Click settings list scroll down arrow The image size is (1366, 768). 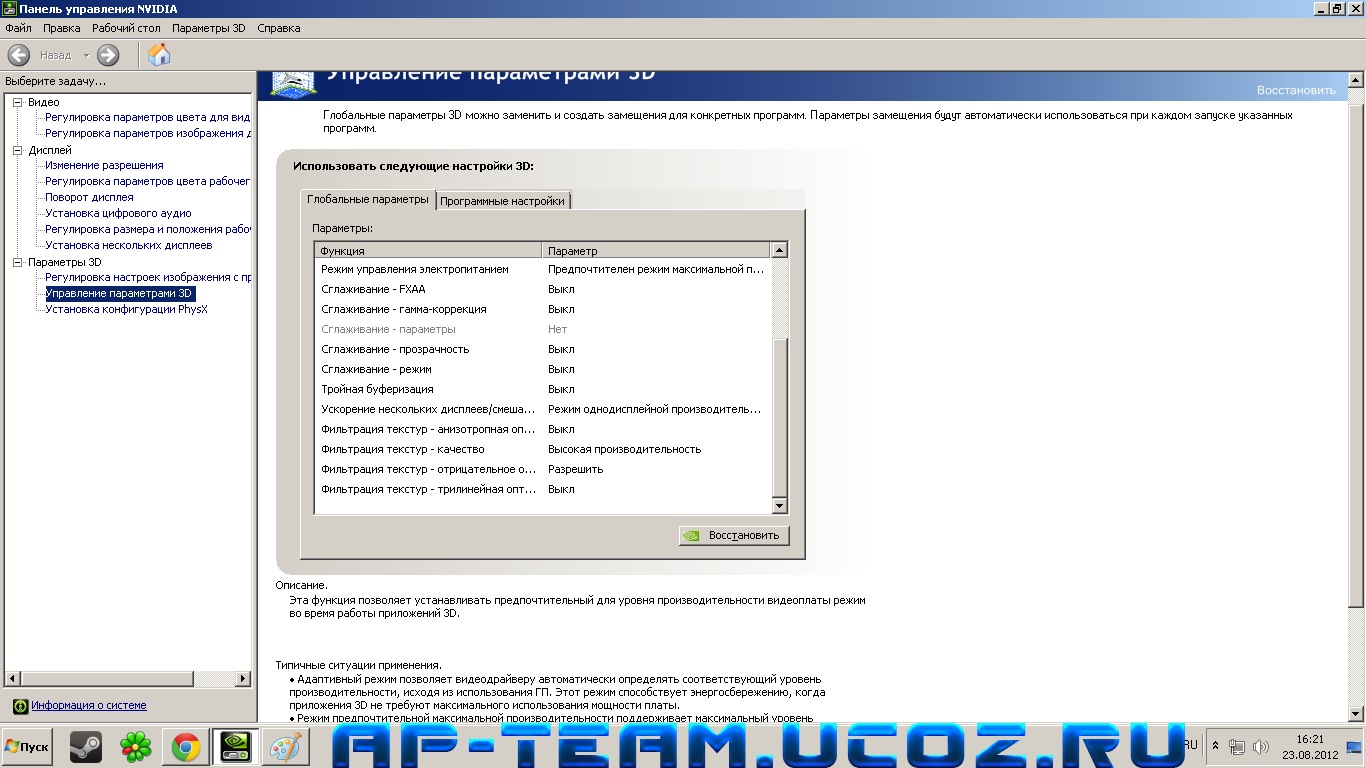pyautogui.click(x=780, y=506)
